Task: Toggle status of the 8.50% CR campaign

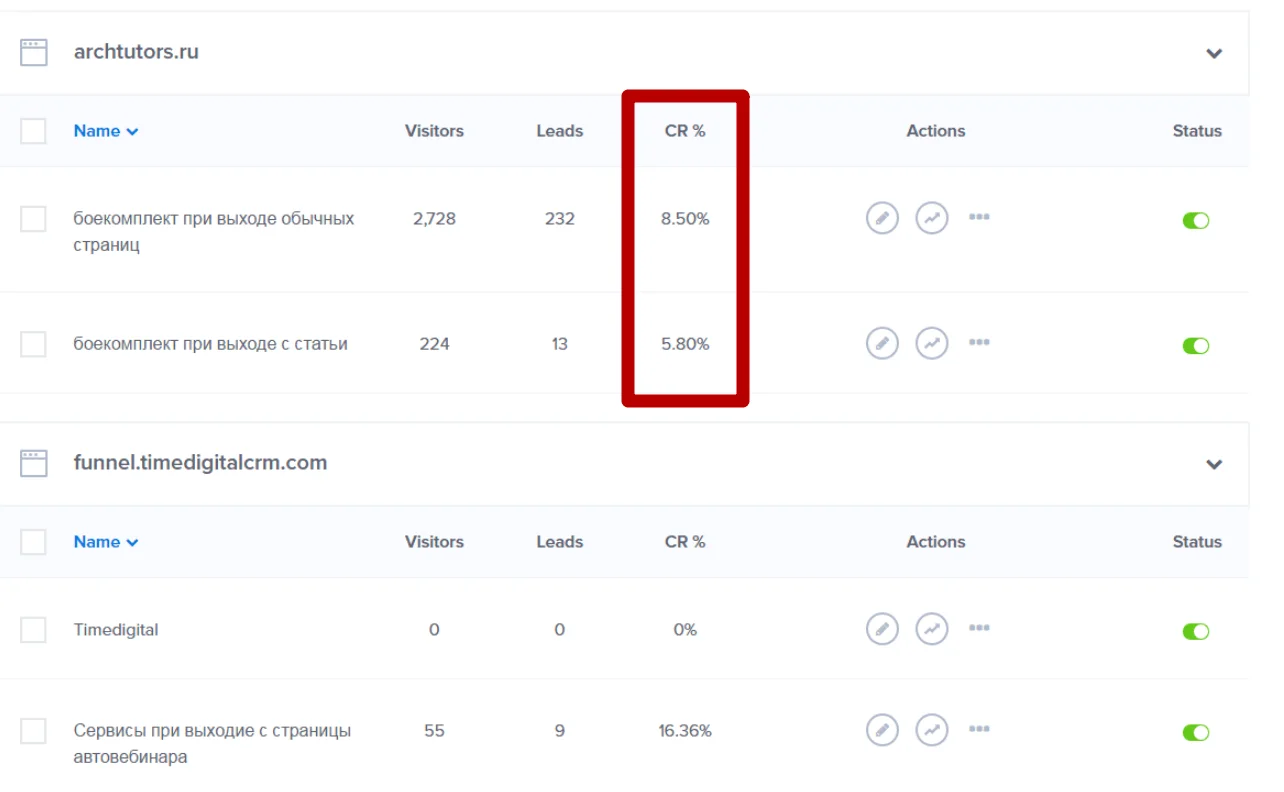Action: point(1196,220)
